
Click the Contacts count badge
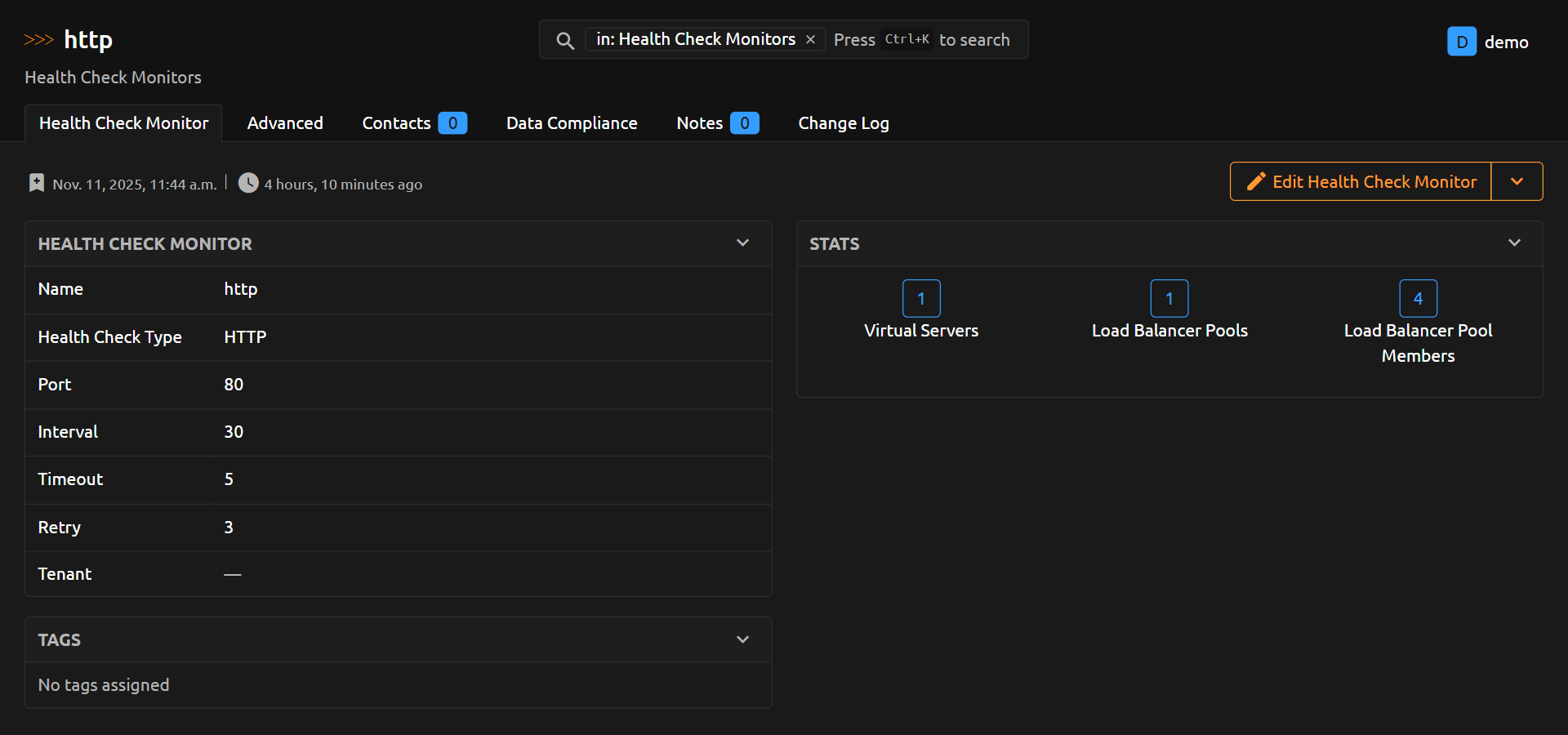click(452, 123)
